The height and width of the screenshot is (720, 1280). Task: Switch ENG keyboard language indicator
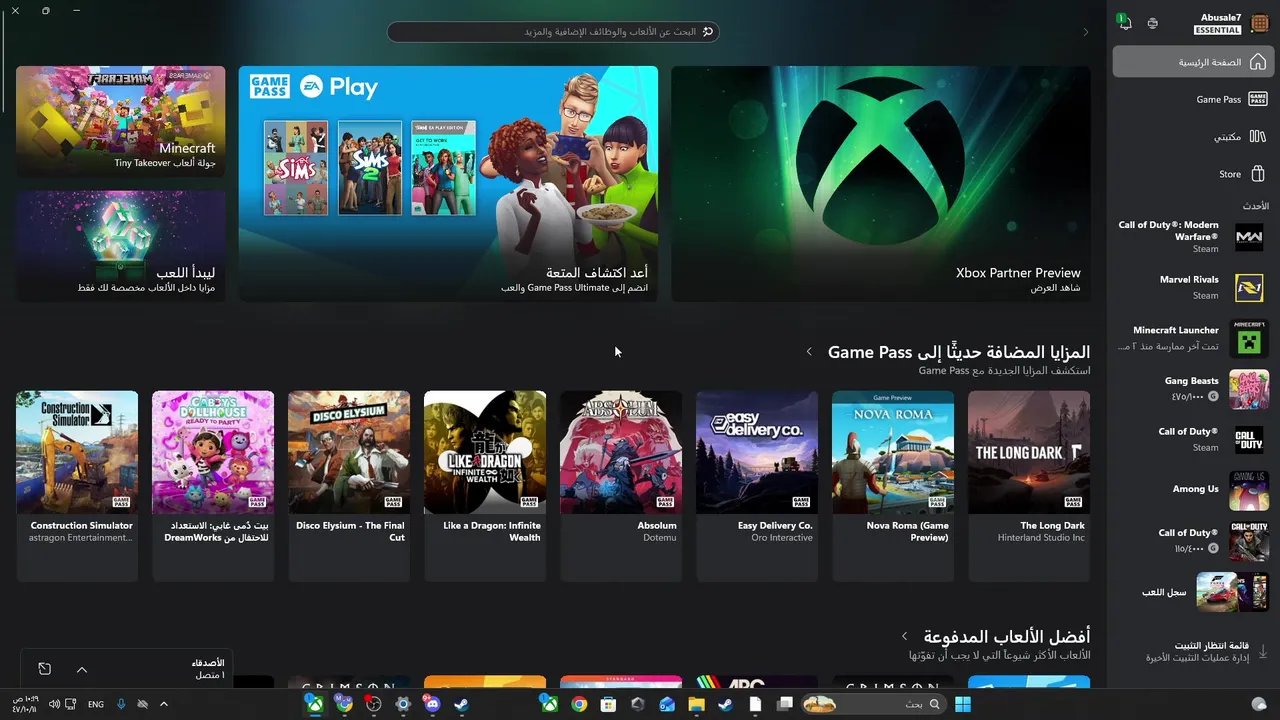tap(96, 705)
